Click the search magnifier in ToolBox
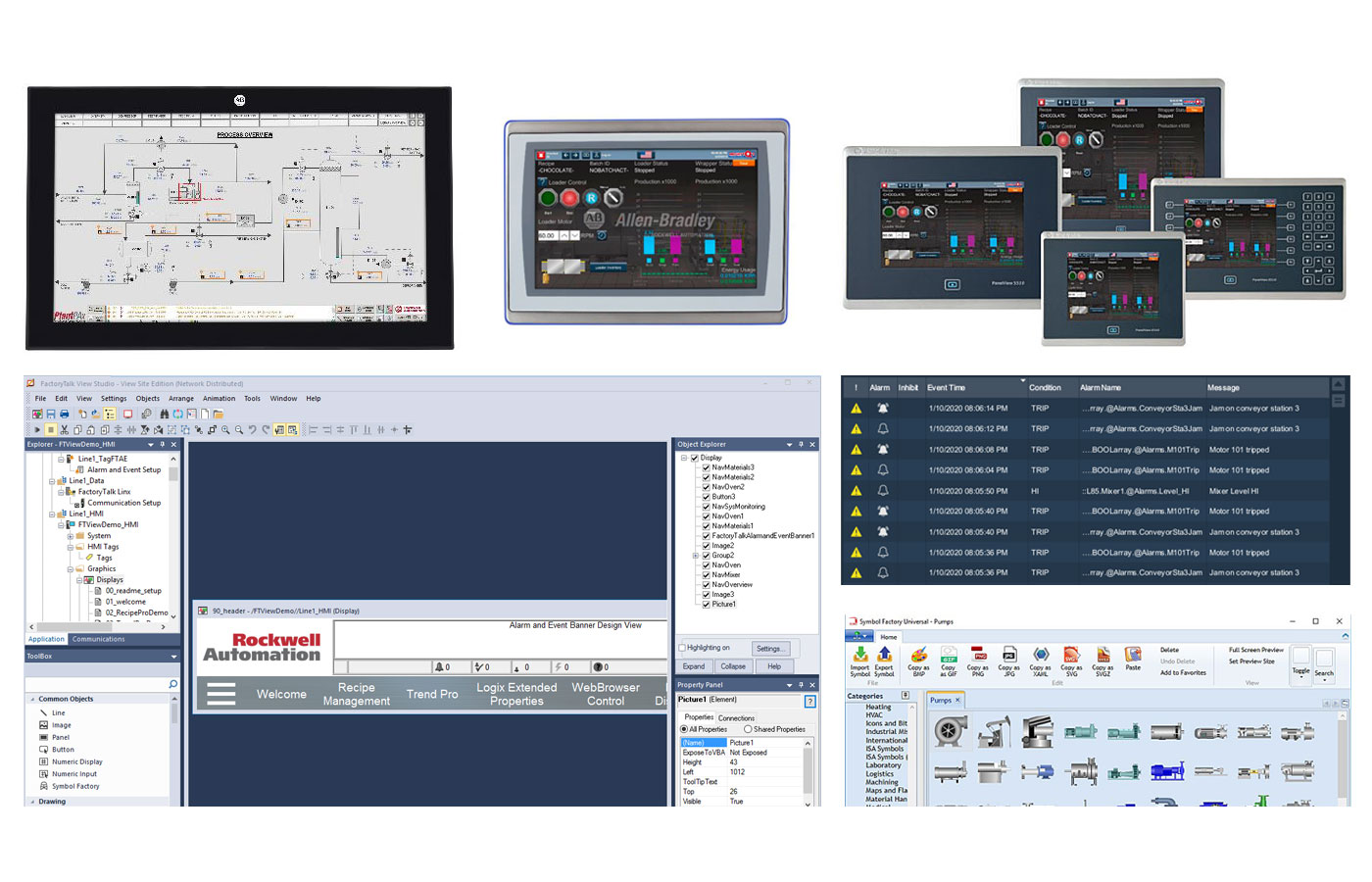Screen dimensions: 1372x882 [172, 684]
